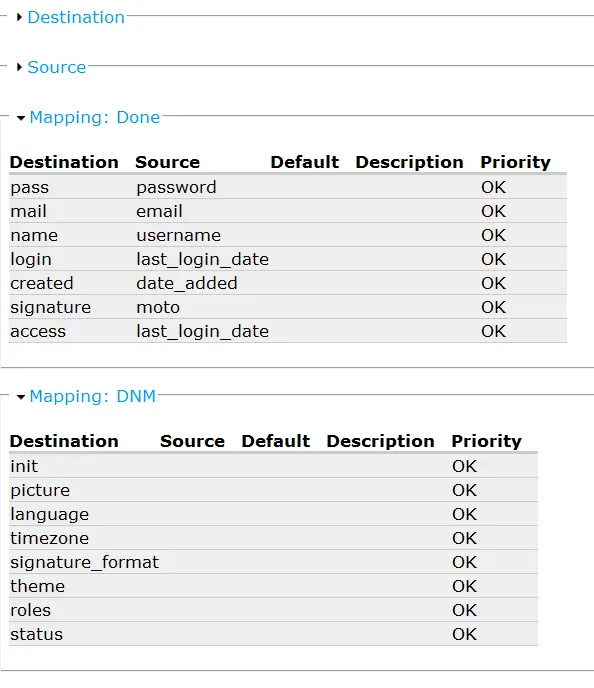Click the moto source cell

coord(158,308)
